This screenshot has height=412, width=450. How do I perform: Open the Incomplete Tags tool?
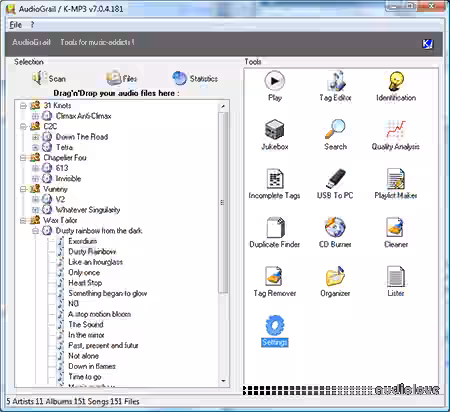(274, 184)
